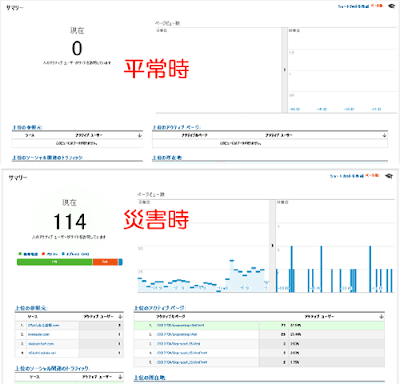Open third active page link in 災害時 table

coord(178,344)
